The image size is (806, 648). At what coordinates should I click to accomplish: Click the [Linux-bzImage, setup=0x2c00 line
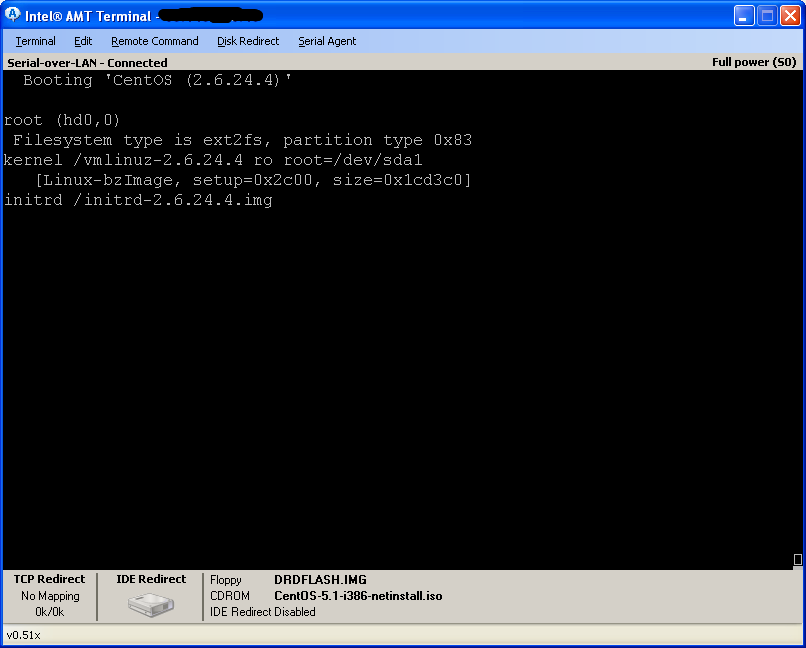point(253,180)
